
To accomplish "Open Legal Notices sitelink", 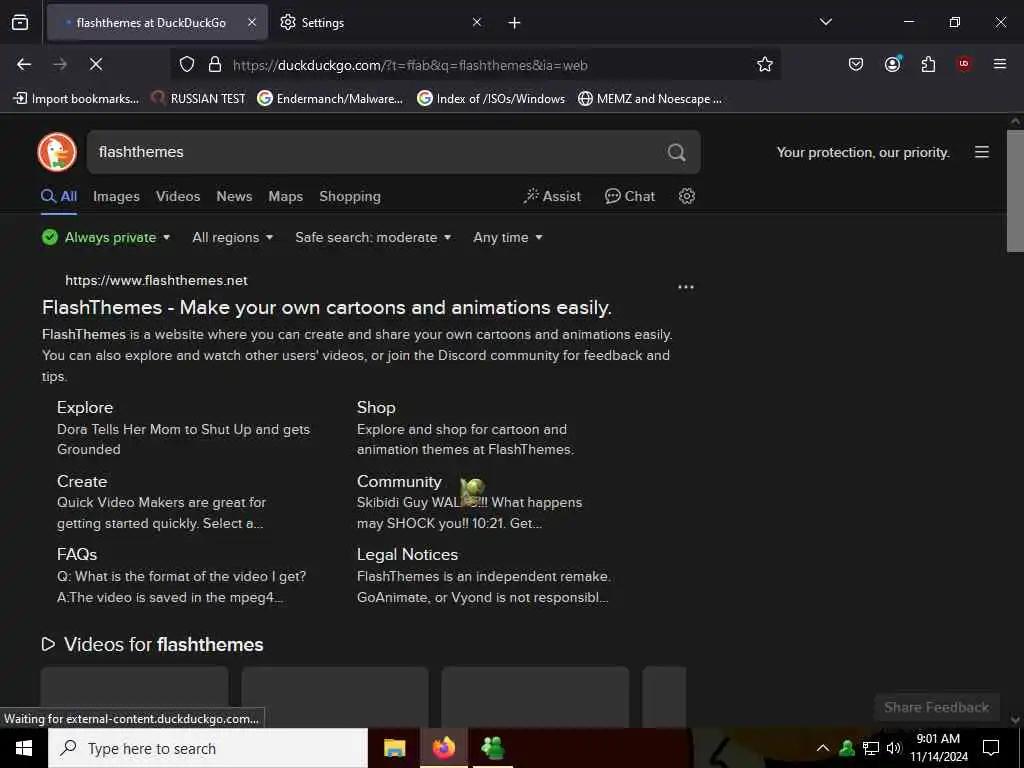I will click(408, 554).
